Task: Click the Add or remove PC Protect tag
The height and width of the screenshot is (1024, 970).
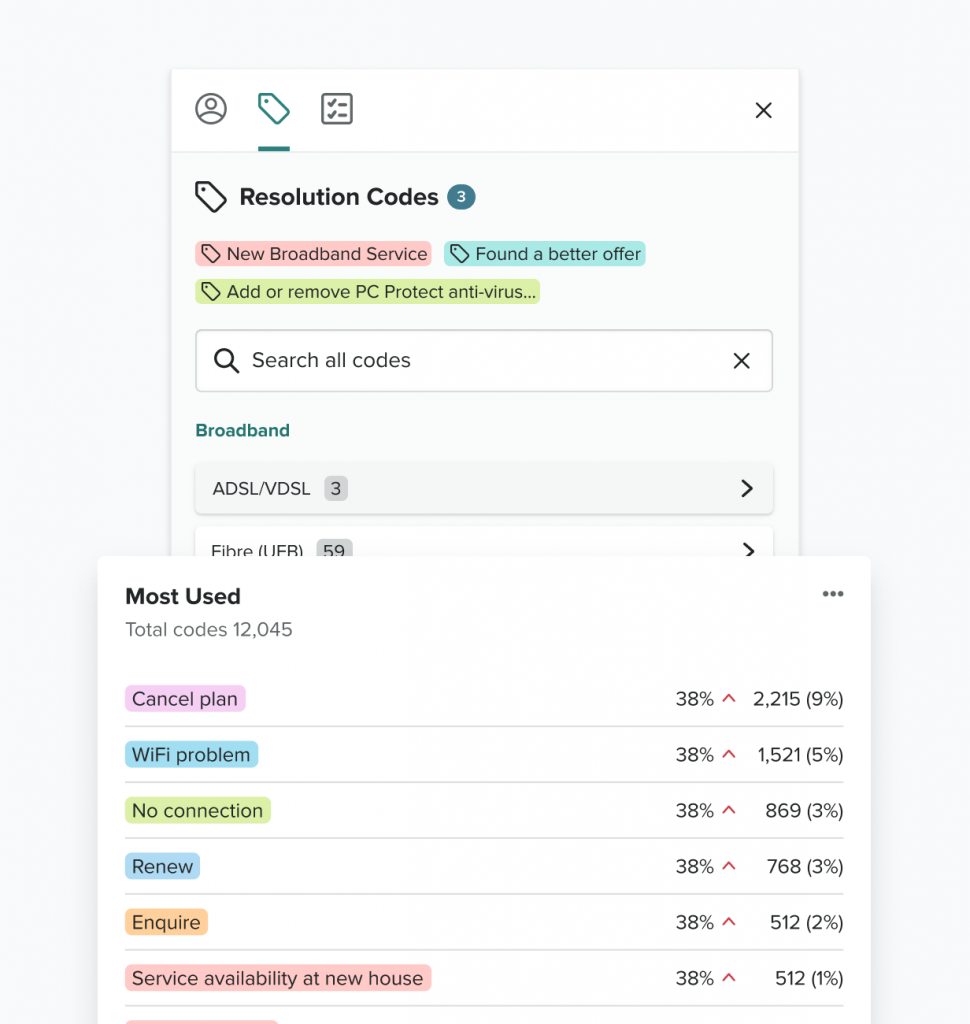Action: (x=367, y=292)
